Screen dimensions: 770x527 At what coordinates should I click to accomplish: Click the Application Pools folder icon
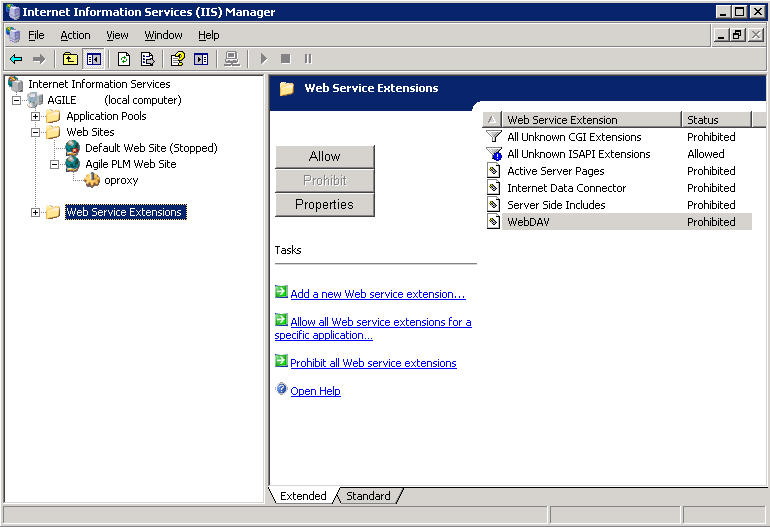pos(53,116)
